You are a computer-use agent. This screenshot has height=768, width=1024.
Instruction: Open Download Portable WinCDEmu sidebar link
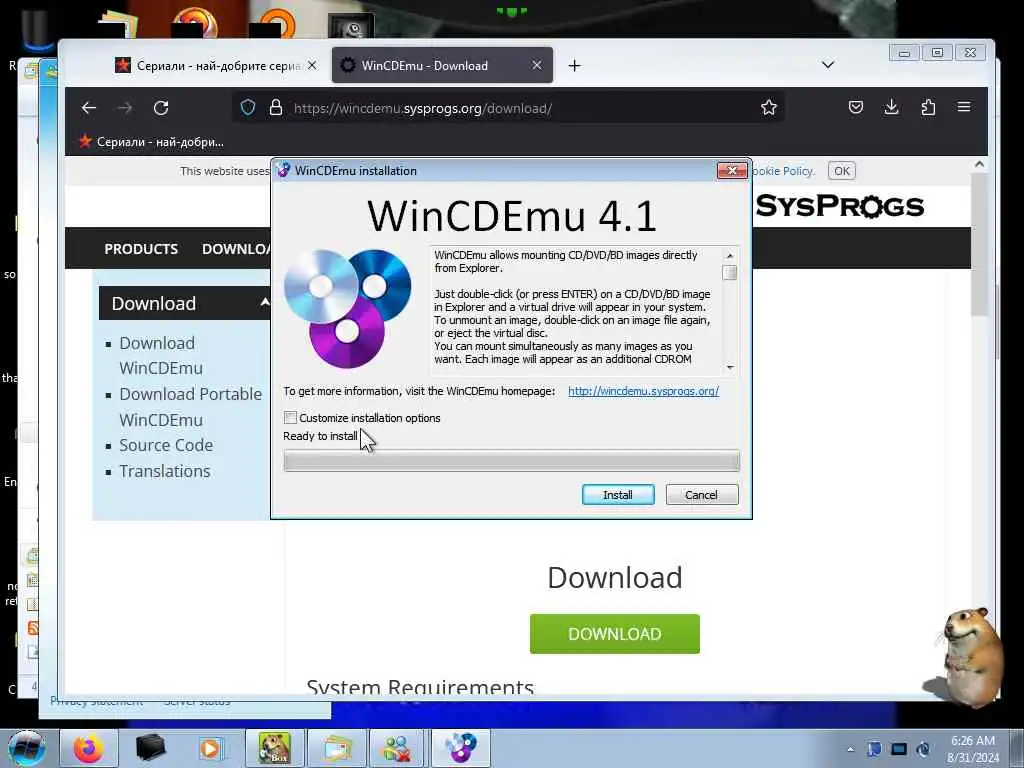pos(190,407)
